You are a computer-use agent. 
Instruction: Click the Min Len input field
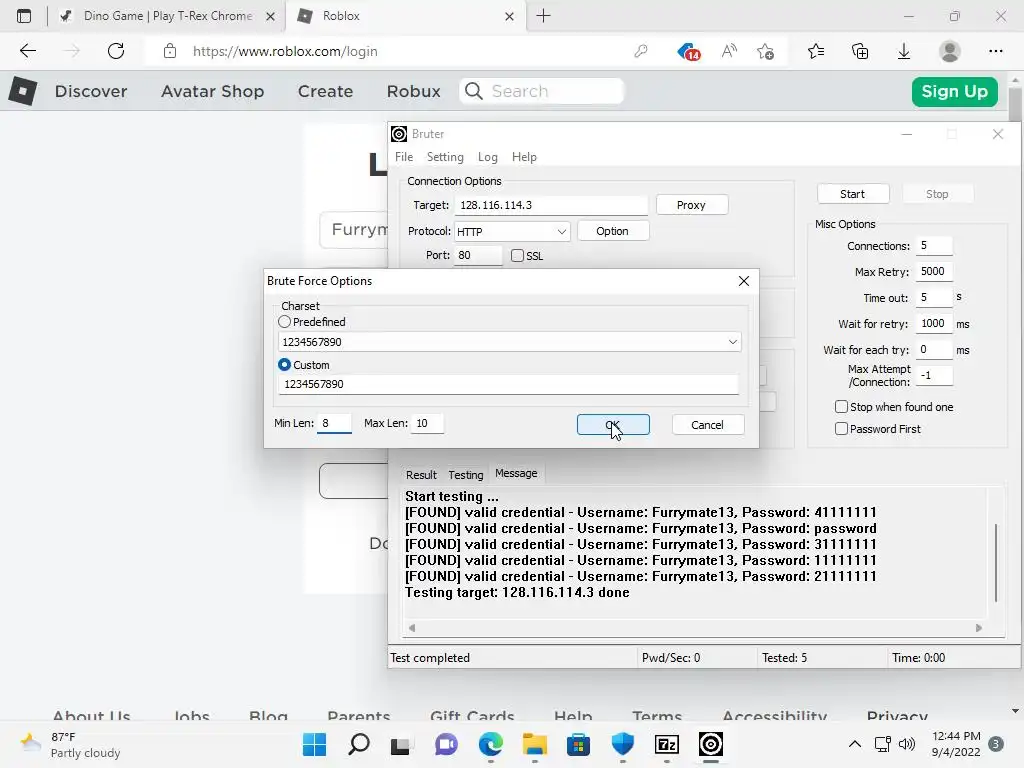pos(334,423)
